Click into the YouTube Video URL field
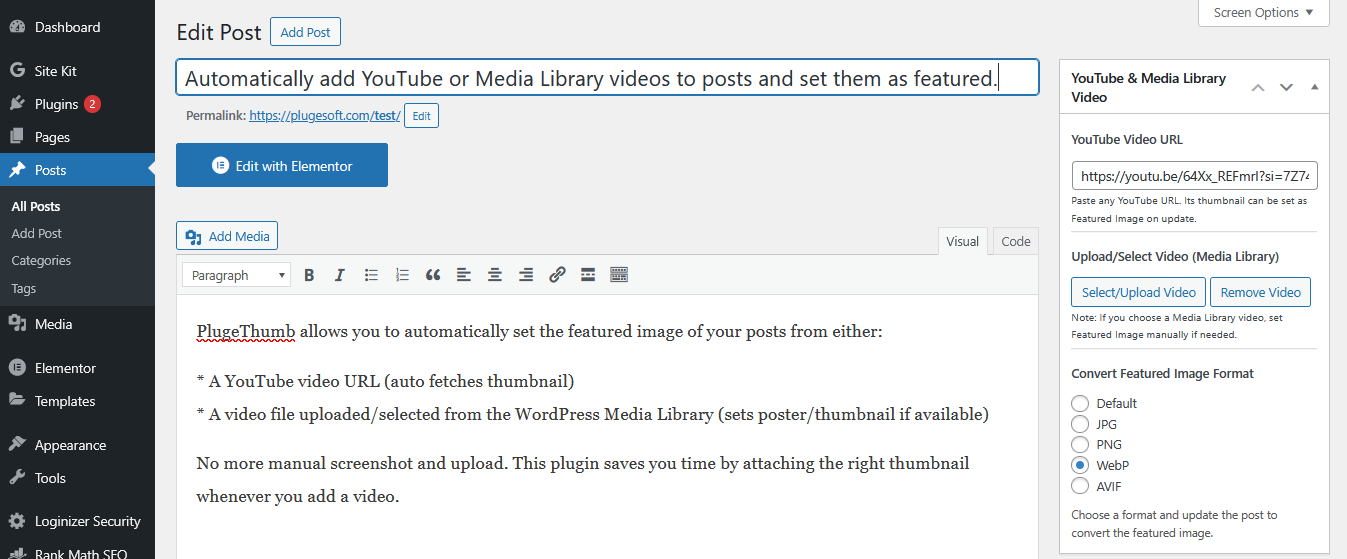1347x559 pixels. pos(1195,176)
